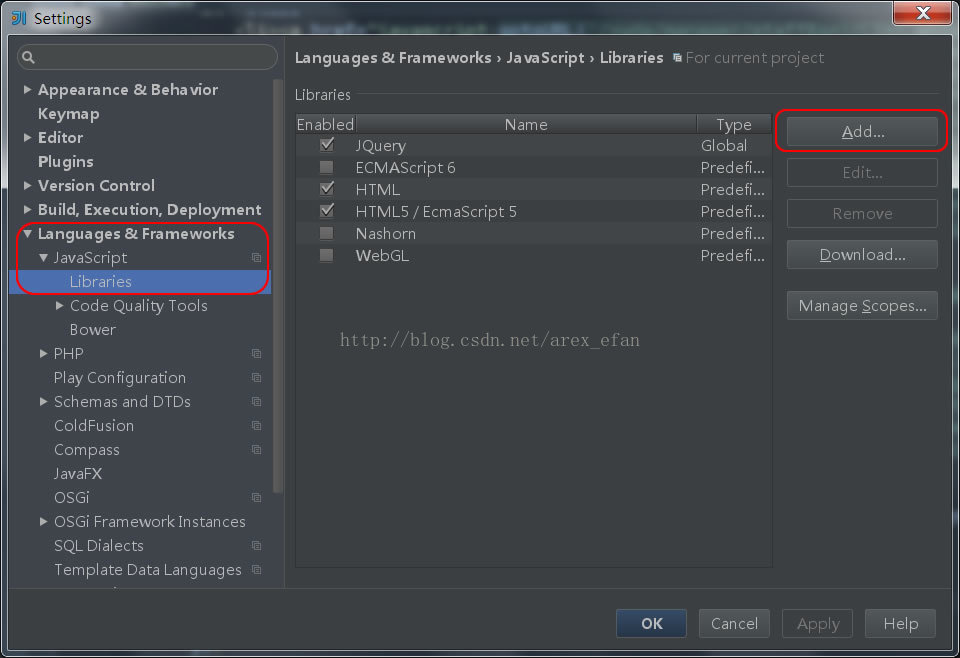The height and width of the screenshot is (658, 960).
Task: Expand Code Quality Tools arrow
Action: (x=59, y=305)
